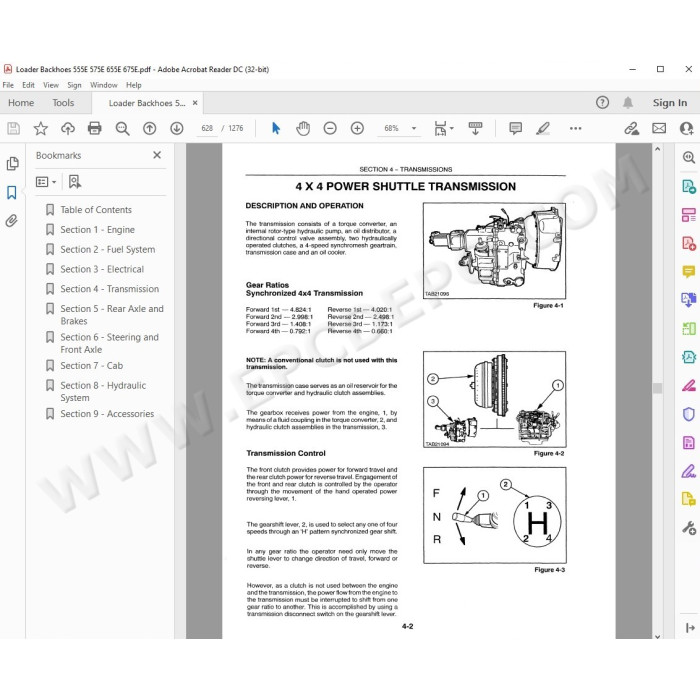Open the View menu
Viewport: 700px width, 700px height.
pos(51,85)
